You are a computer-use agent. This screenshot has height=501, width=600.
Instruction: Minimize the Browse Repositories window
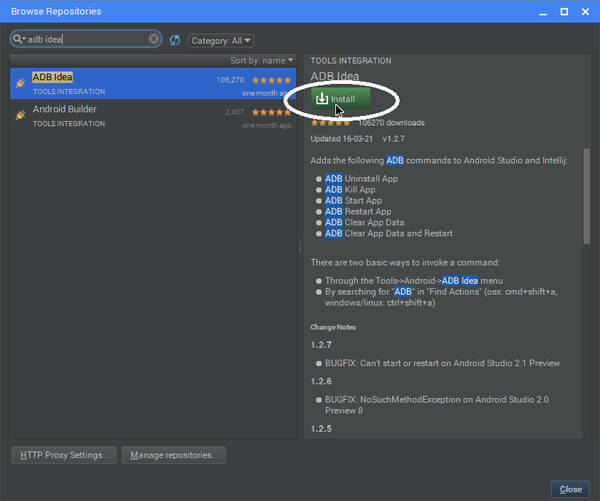tap(543, 12)
